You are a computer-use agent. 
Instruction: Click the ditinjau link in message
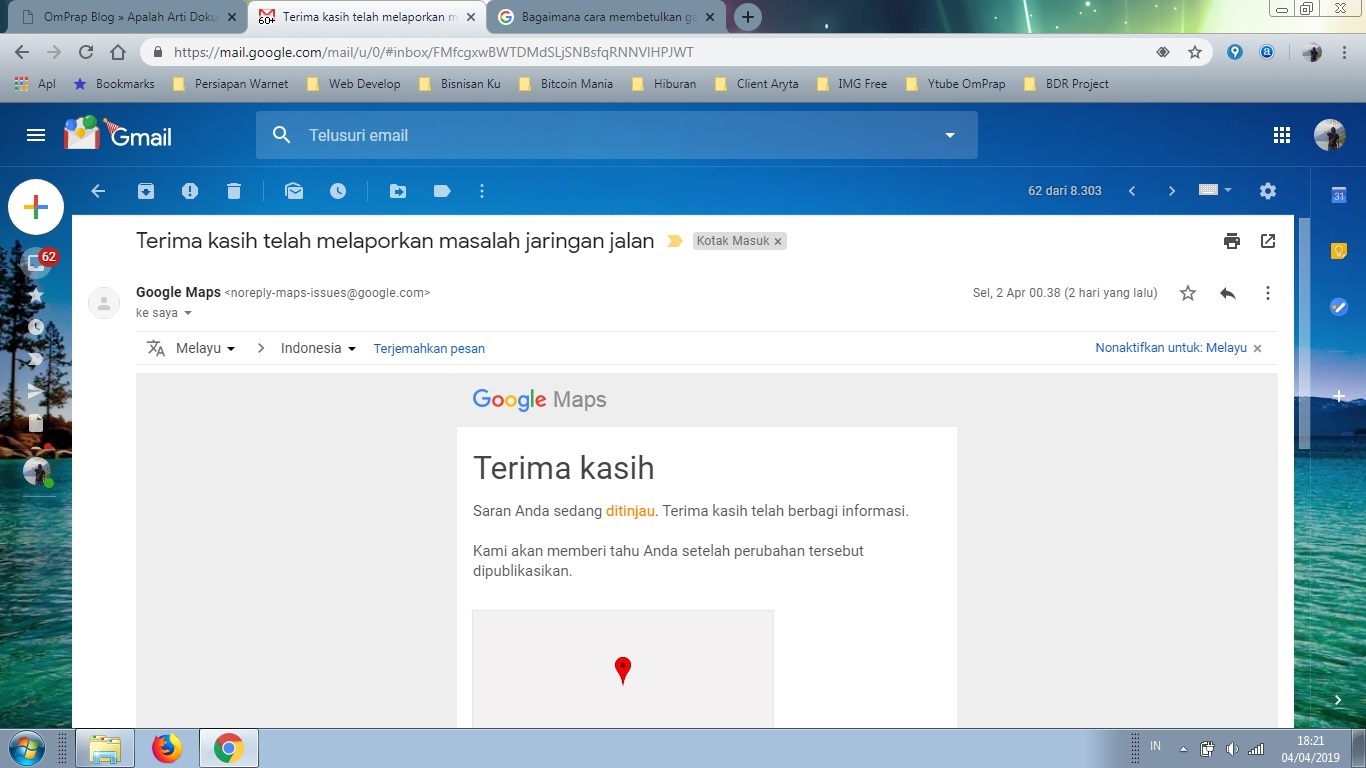click(x=630, y=511)
